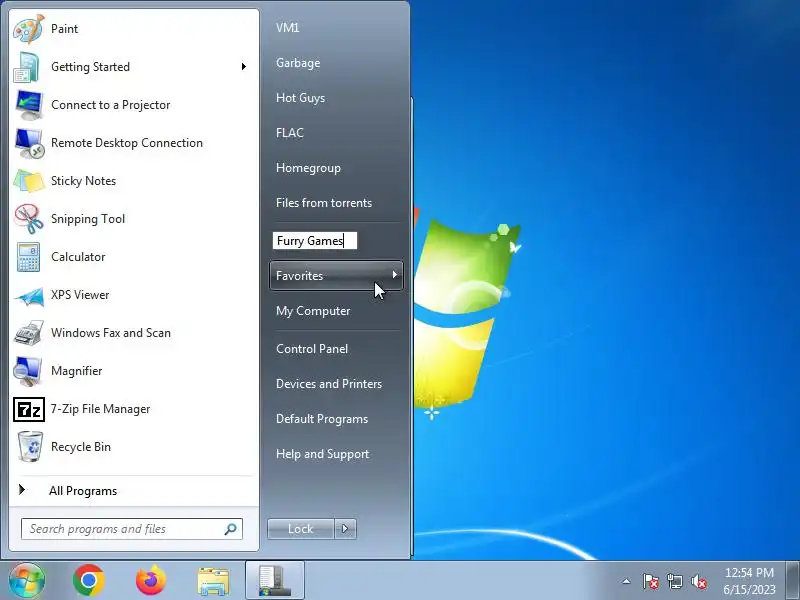Expand the Getting Started submenu arrow
The height and width of the screenshot is (600, 800).
pos(244,67)
